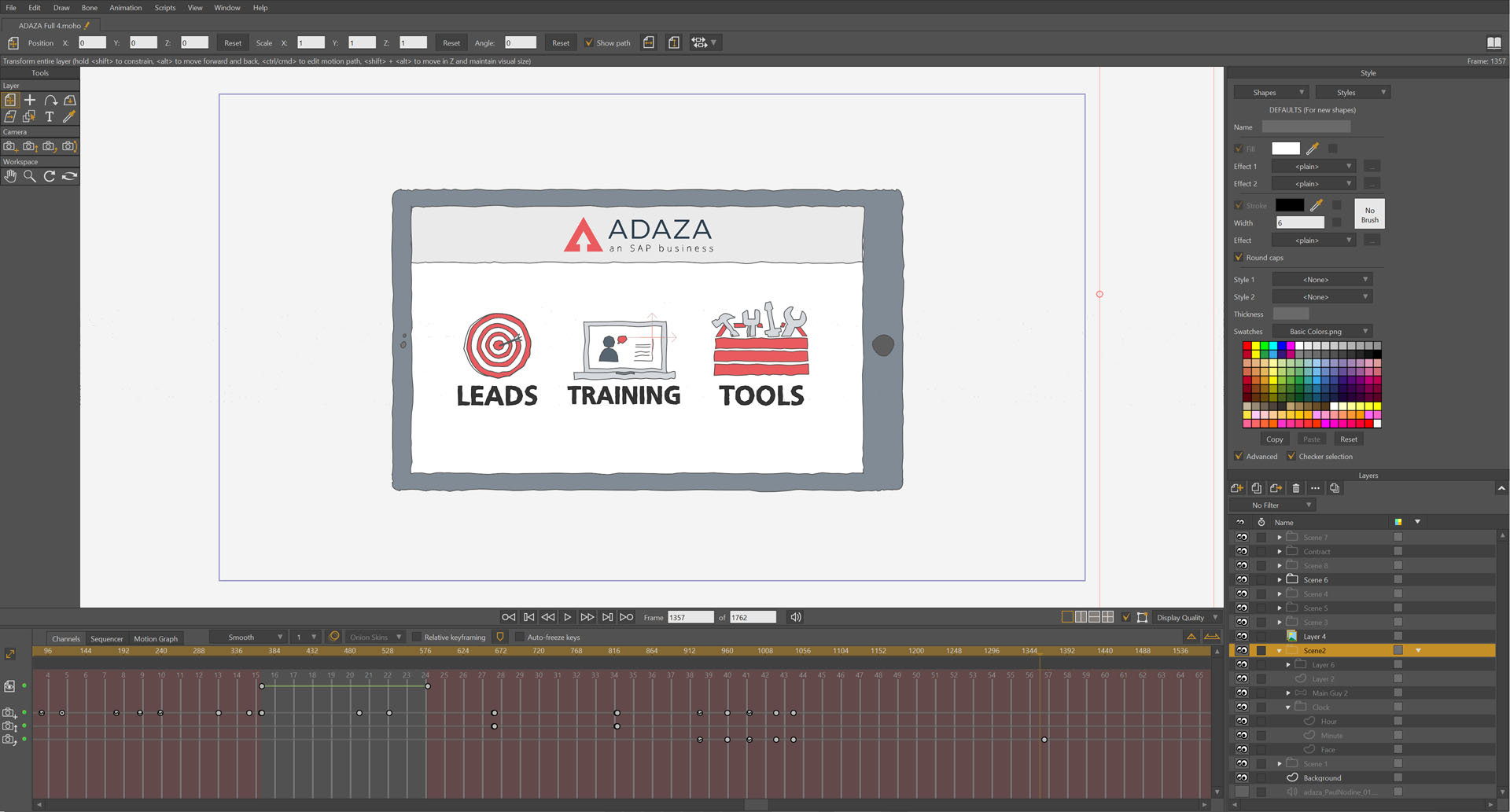Toggle the Checker selection checkbox

point(1291,456)
